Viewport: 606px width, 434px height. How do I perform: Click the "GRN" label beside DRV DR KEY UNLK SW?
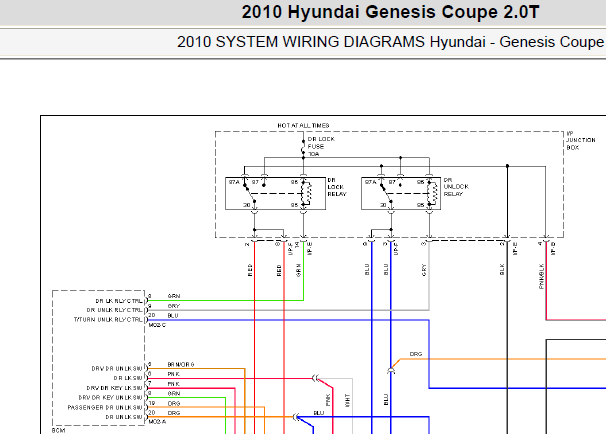click(x=174, y=393)
